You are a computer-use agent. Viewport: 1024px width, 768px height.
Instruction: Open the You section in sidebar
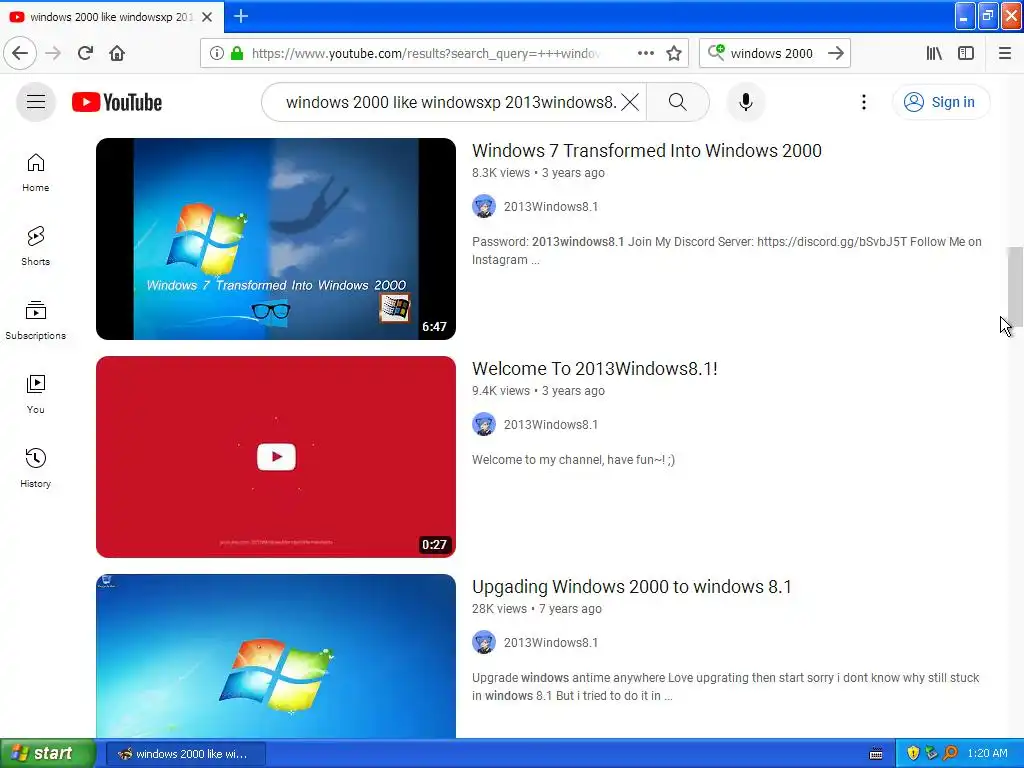click(x=35, y=394)
